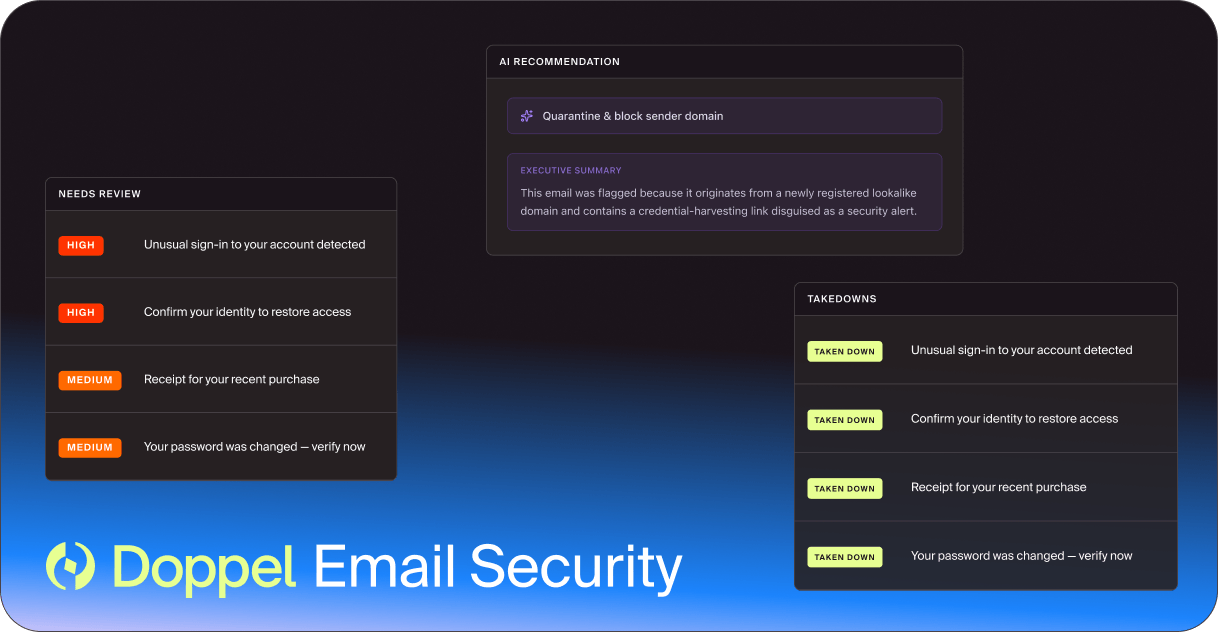Click the Doppel brand name text
Viewport: 1218px width, 632px height.
(204, 567)
